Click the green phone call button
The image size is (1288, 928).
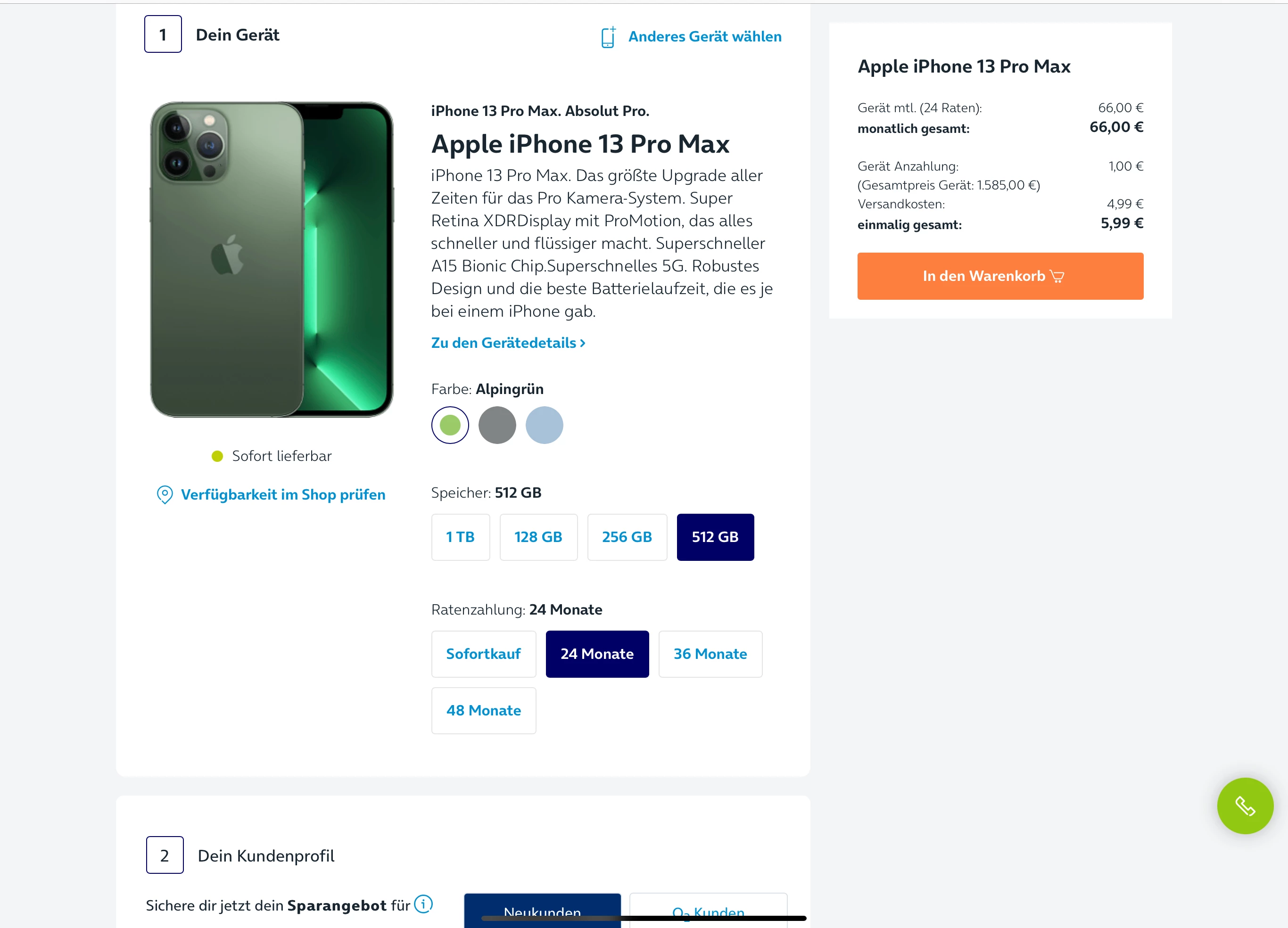1244,805
